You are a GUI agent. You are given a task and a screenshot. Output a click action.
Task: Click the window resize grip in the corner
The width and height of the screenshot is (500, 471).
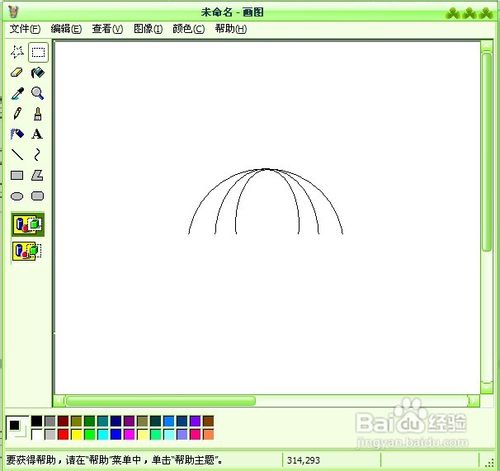(x=490, y=462)
